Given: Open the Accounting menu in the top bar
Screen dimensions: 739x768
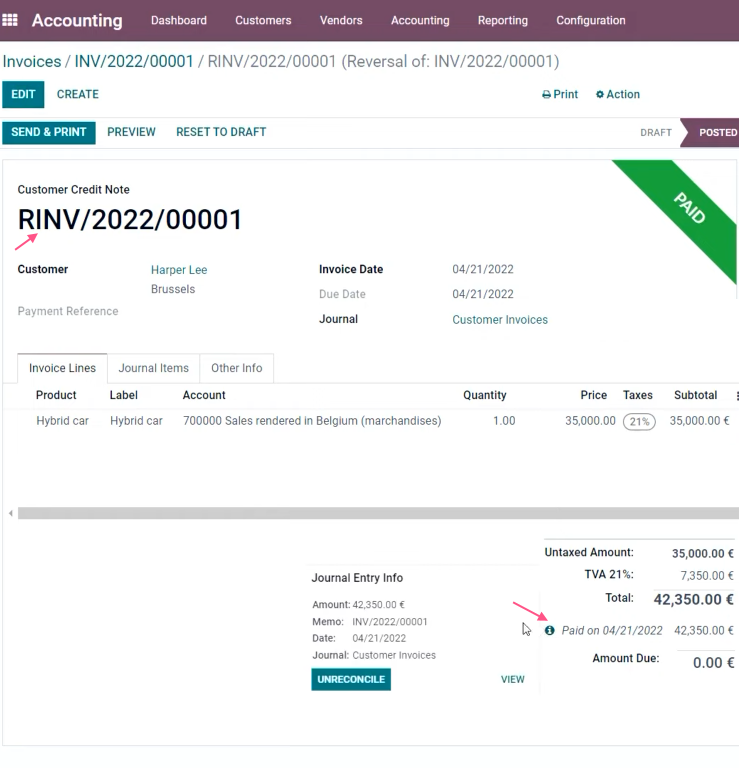Looking at the screenshot, I should click(420, 21).
